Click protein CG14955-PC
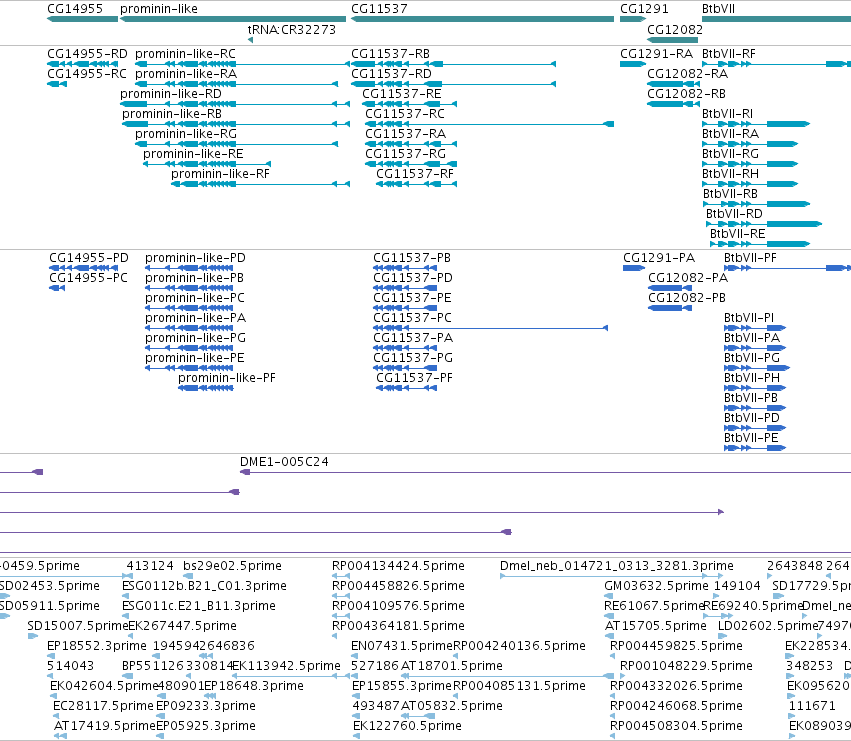The width and height of the screenshot is (851, 741). point(88,278)
